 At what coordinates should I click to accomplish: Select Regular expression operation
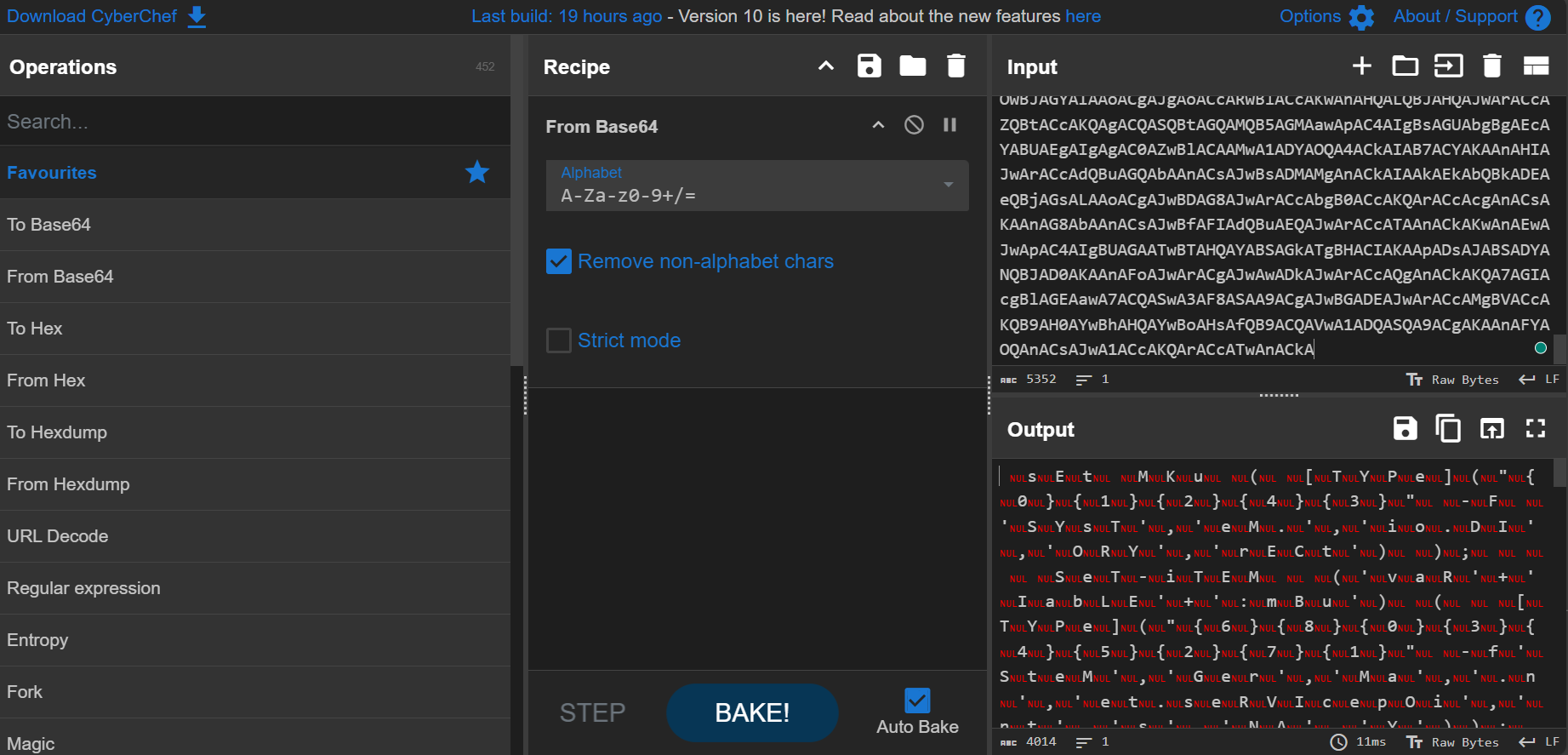pyautogui.click(x=255, y=588)
